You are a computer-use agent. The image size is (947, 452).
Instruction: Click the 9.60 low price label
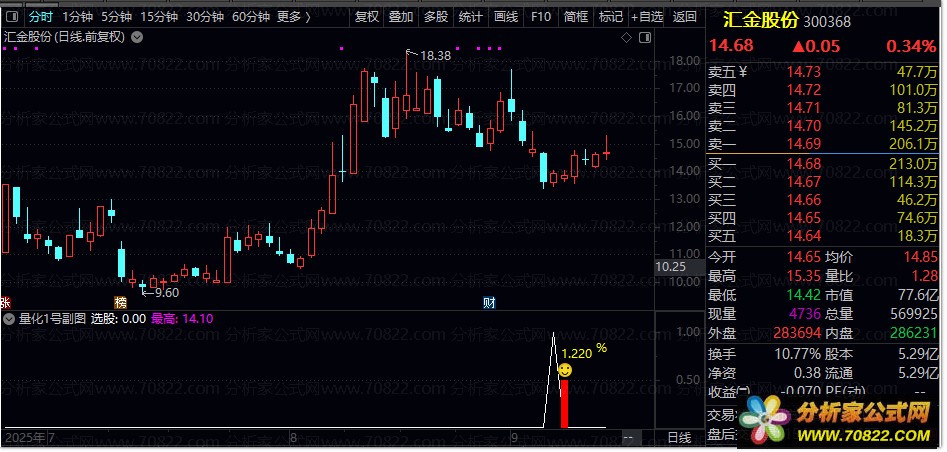pos(167,292)
